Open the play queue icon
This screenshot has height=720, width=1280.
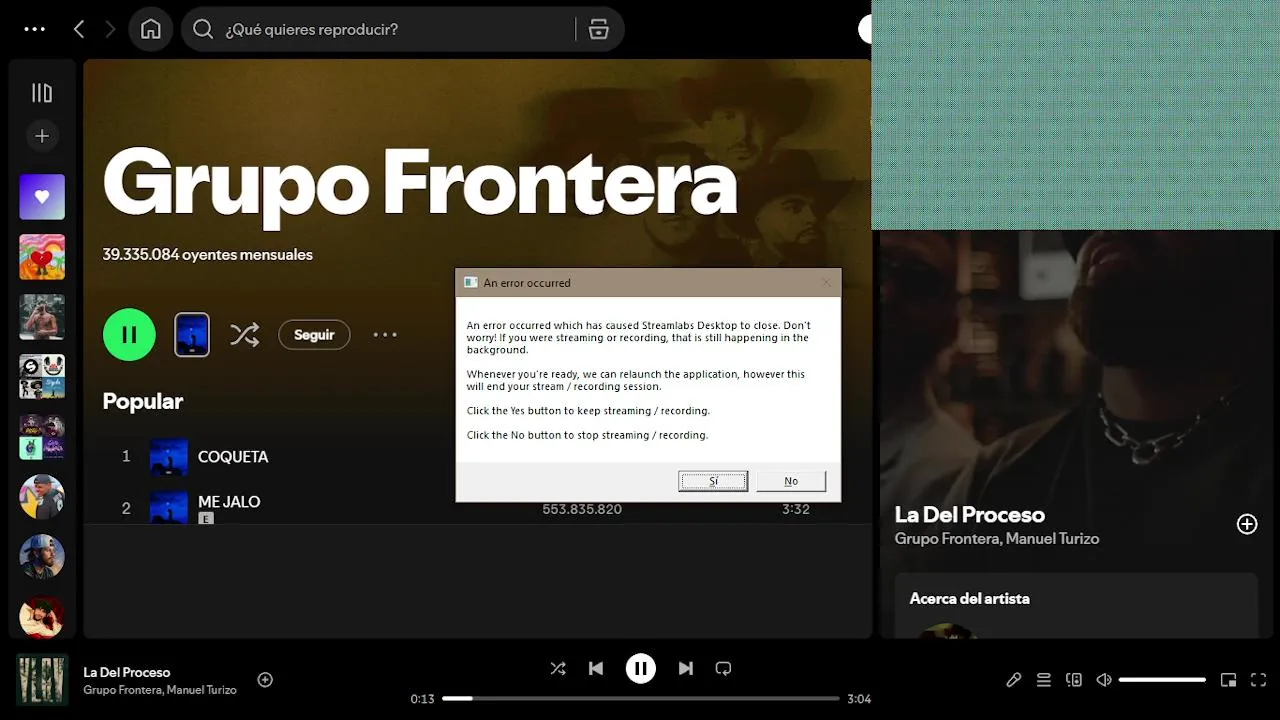point(1044,680)
